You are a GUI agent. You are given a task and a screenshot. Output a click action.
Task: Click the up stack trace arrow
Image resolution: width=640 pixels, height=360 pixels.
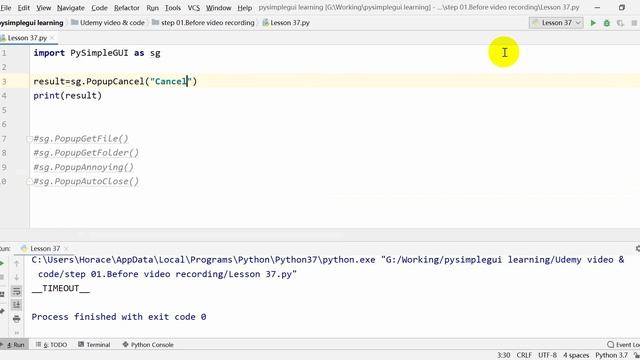click(x=16, y=264)
